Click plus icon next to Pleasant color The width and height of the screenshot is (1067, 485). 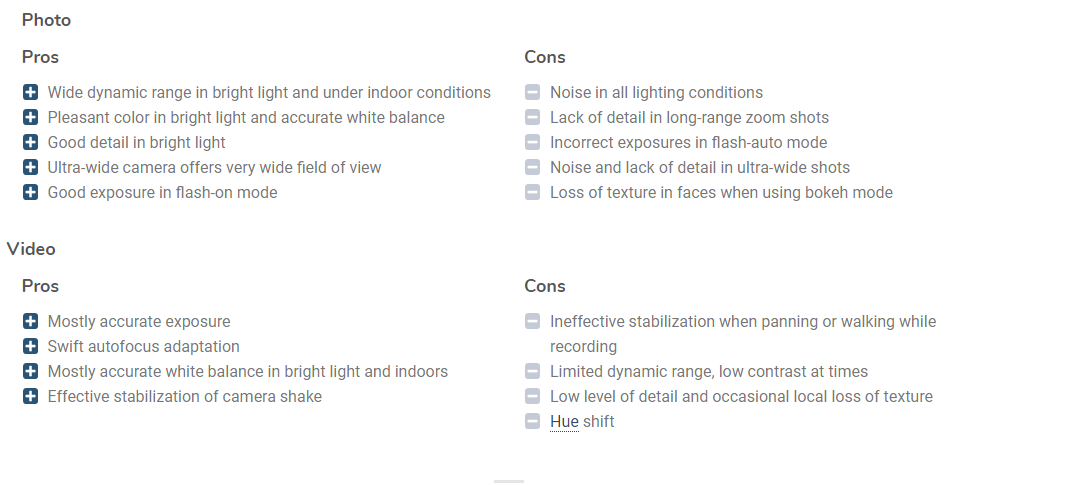tap(30, 117)
